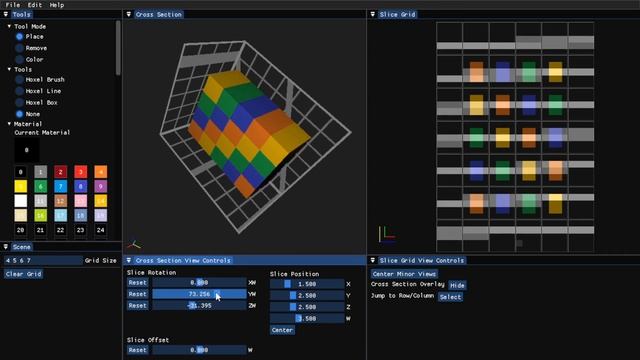
Task: Click the ZW rotation slider
Action: coord(199,305)
